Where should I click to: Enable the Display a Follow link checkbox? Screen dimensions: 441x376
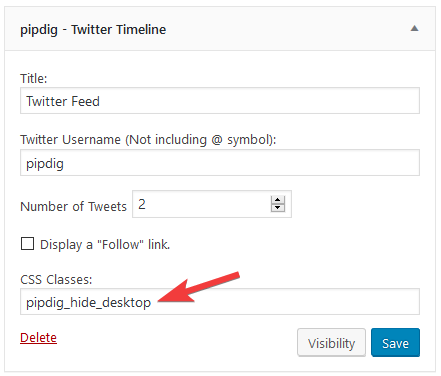[27, 244]
